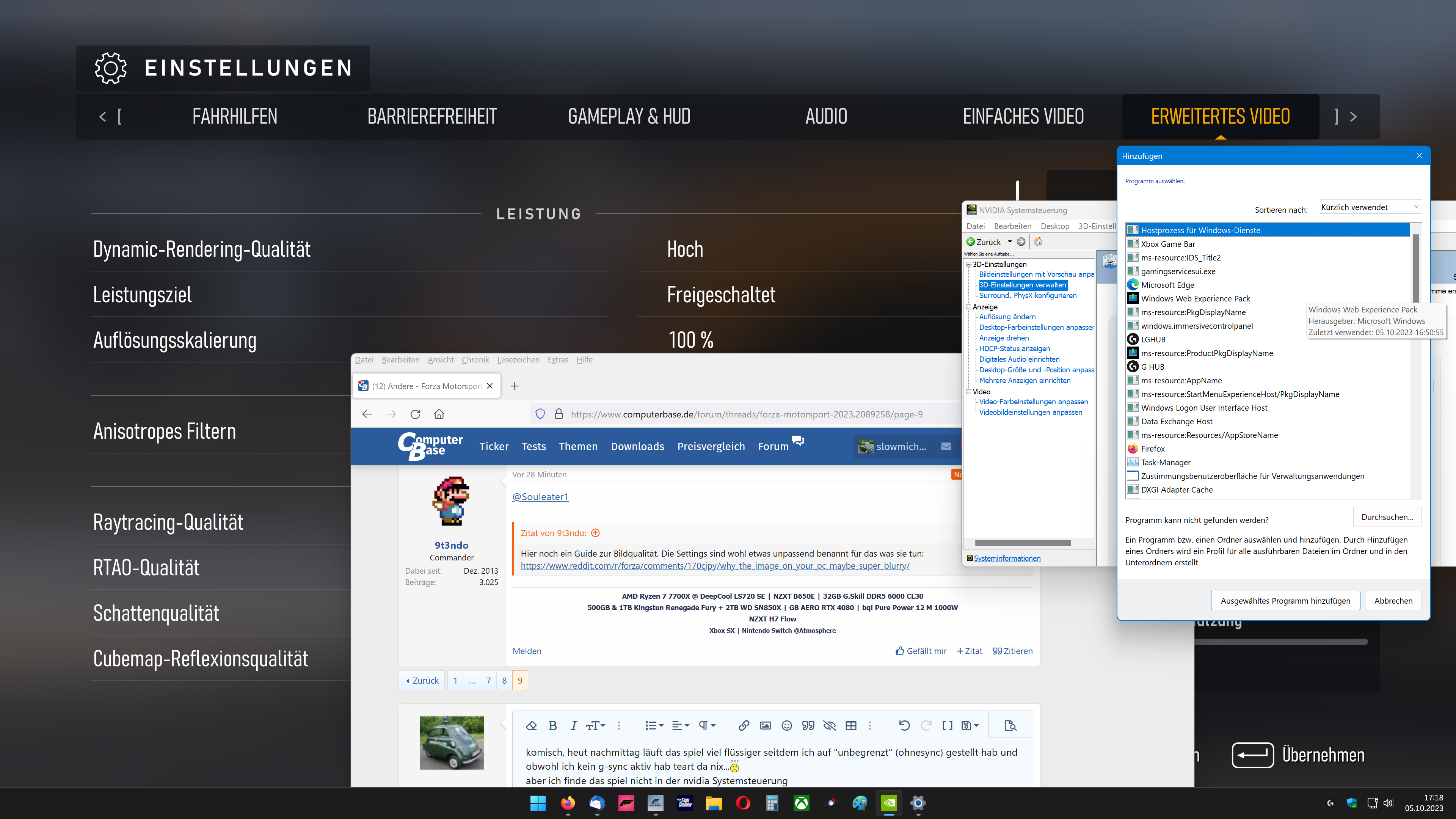This screenshot has height=819, width=1456.
Task: Toggle BB code mode brackets button
Action: (x=947, y=726)
